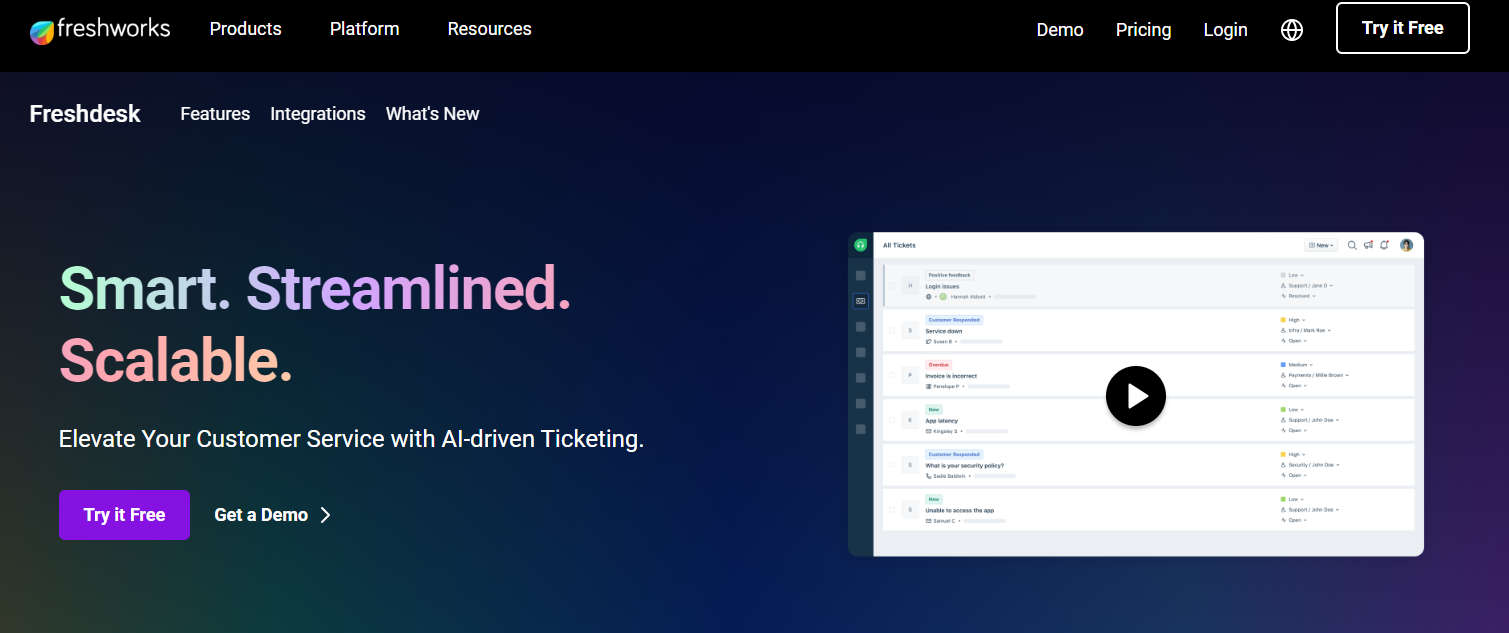Click the H avatar on the Login issues ticket
Image resolution: width=1509 pixels, height=633 pixels.
(910, 285)
